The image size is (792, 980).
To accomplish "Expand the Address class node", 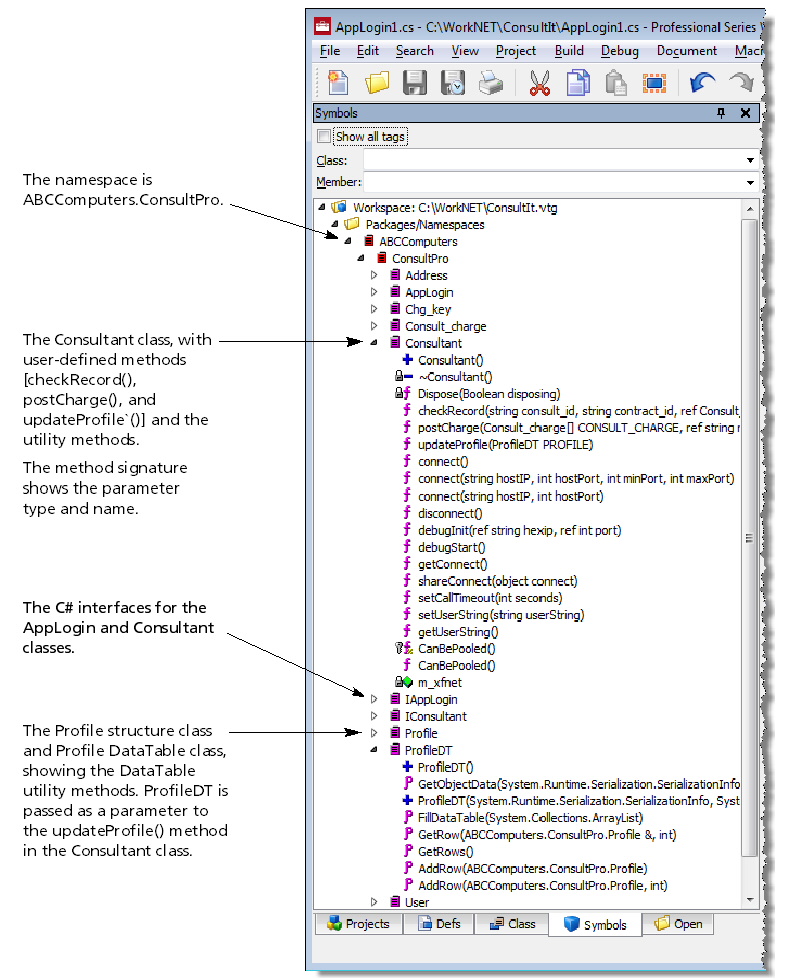I will click(x=374, y=275).
